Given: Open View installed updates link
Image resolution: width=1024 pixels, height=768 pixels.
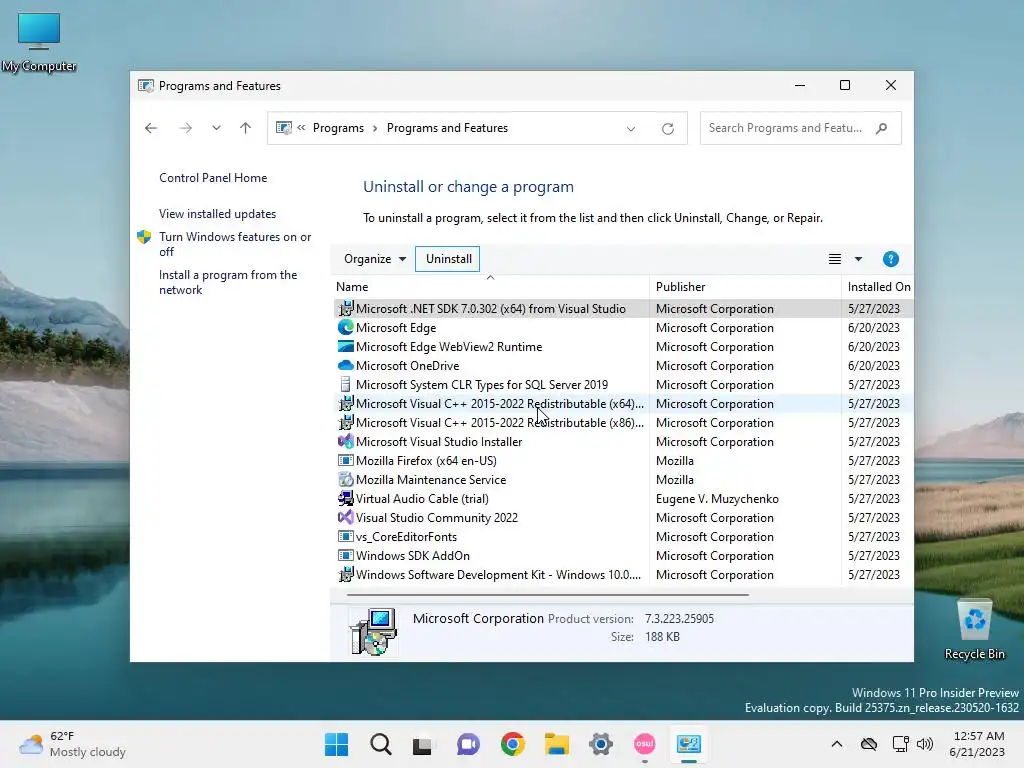Looking at the screenshot, I should (x=217, y=214).
